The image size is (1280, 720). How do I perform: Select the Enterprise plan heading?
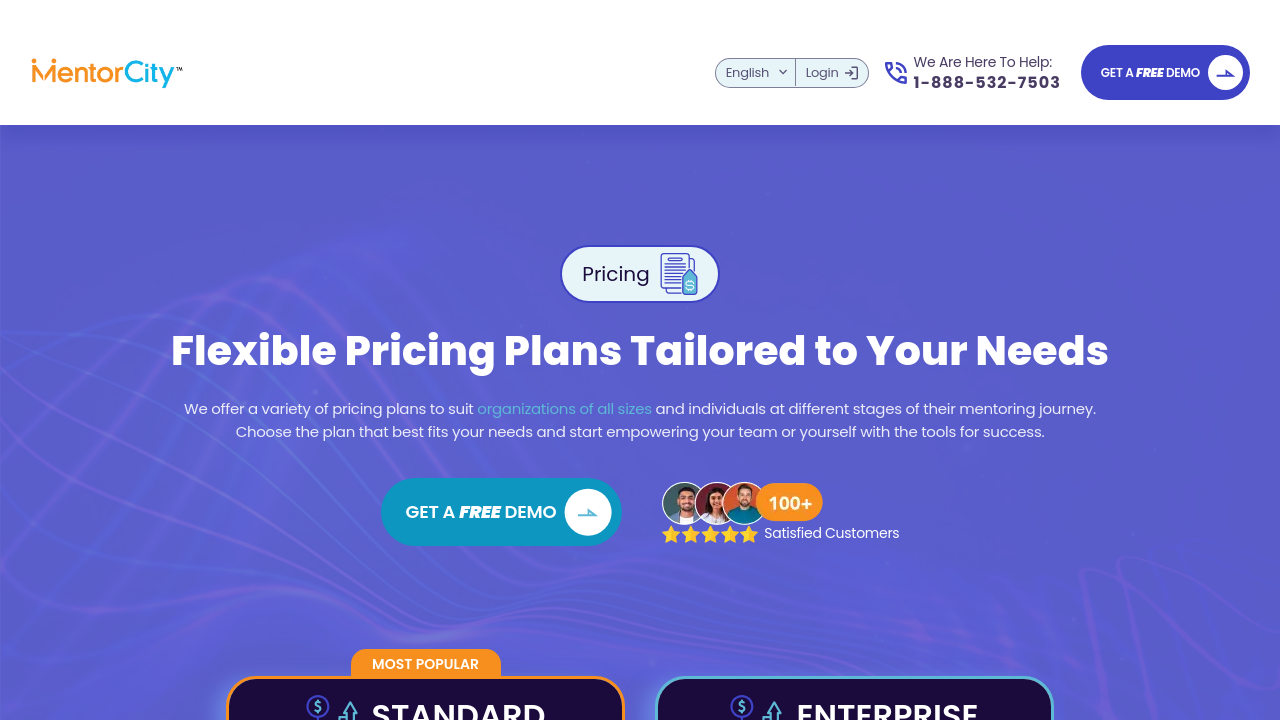887,711
